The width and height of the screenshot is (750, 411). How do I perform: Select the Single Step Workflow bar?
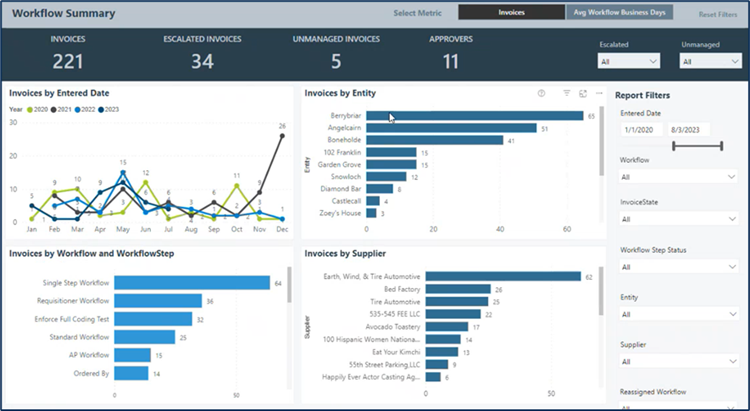(192, 283)
